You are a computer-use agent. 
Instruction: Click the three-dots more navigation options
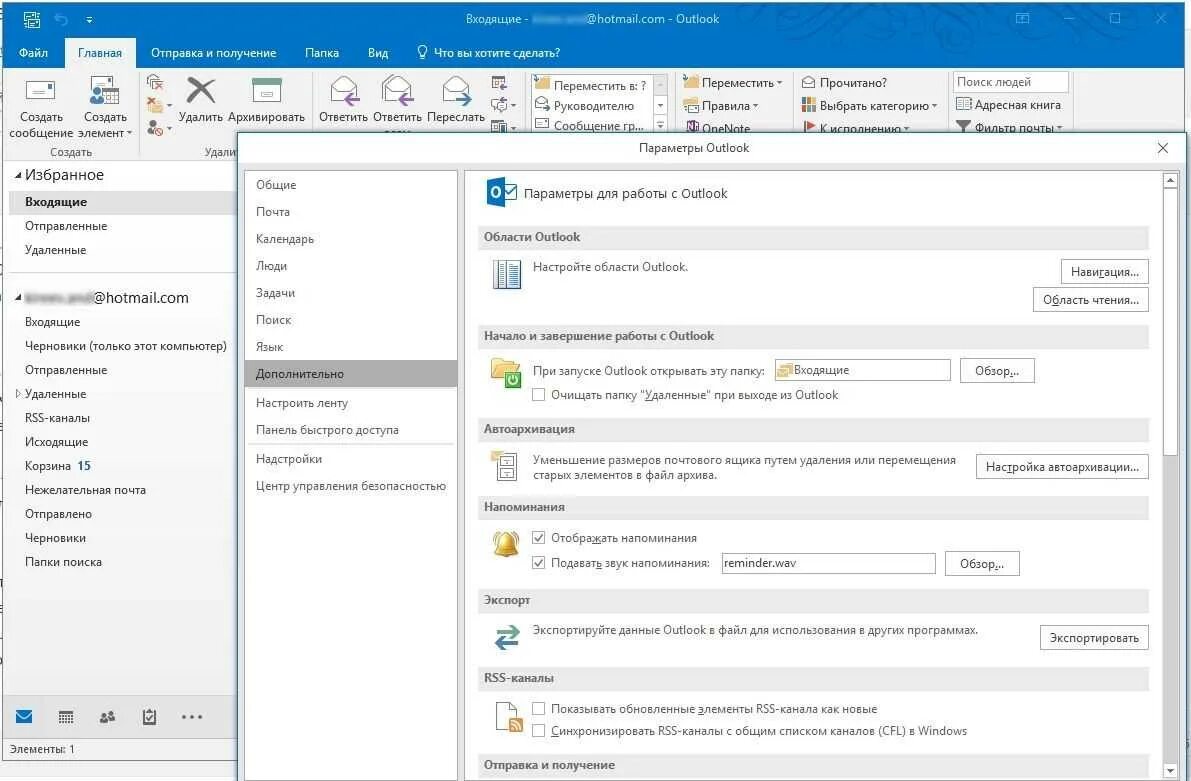click(191, 716)
